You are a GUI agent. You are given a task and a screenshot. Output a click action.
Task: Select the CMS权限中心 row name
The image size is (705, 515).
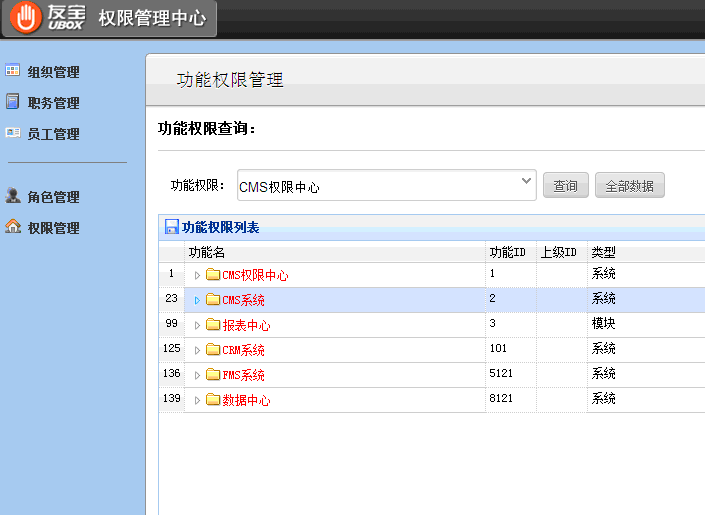click(255, 275)
